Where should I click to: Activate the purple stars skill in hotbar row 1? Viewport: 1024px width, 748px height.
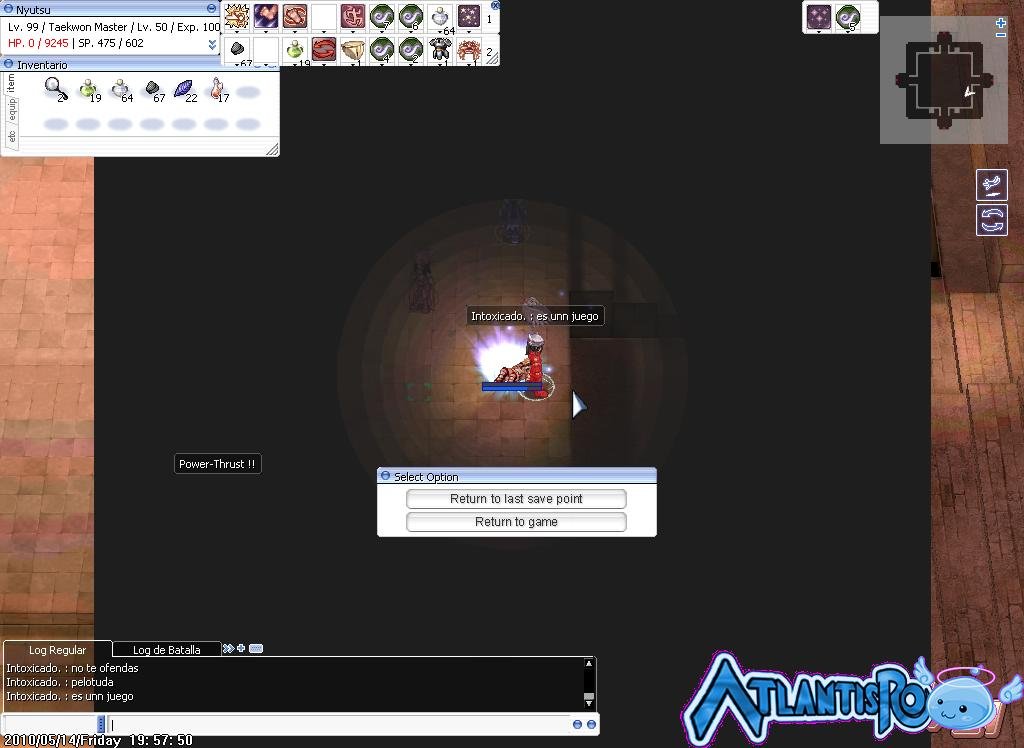(469, 17)
